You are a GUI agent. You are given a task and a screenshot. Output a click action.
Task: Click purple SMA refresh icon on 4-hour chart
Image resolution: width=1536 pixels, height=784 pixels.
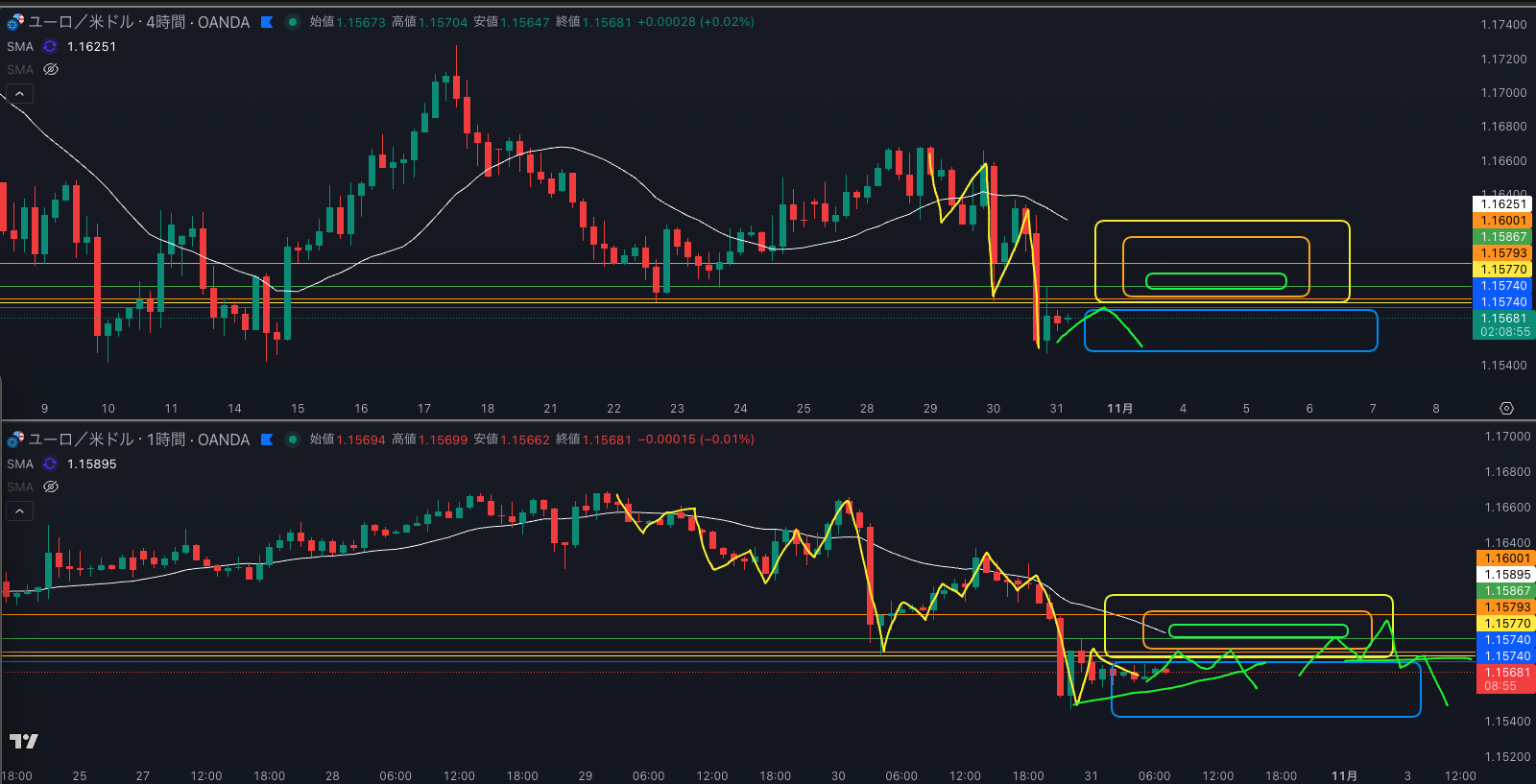pos(50,46)
